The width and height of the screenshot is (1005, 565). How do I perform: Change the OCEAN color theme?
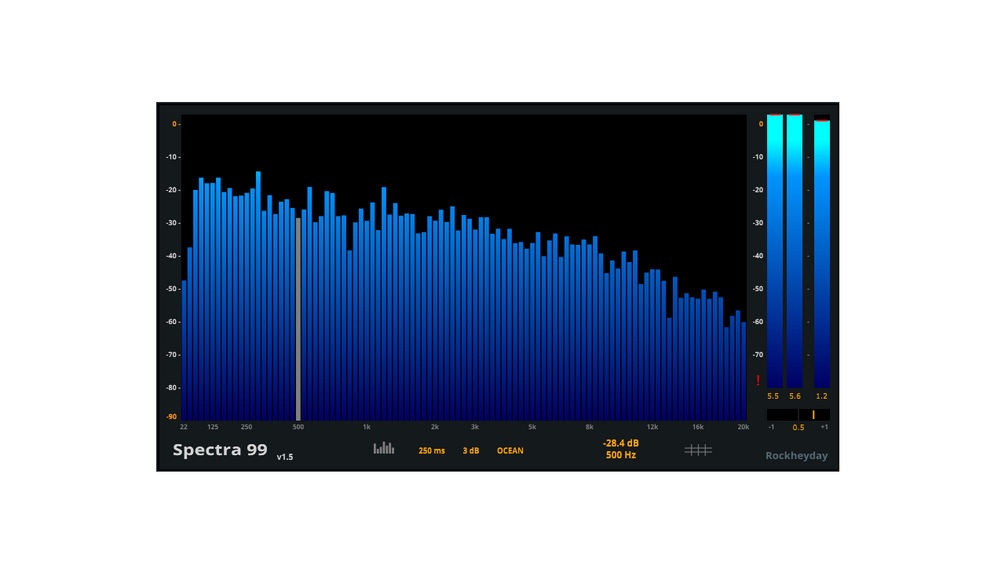click(x=510, y=451)
